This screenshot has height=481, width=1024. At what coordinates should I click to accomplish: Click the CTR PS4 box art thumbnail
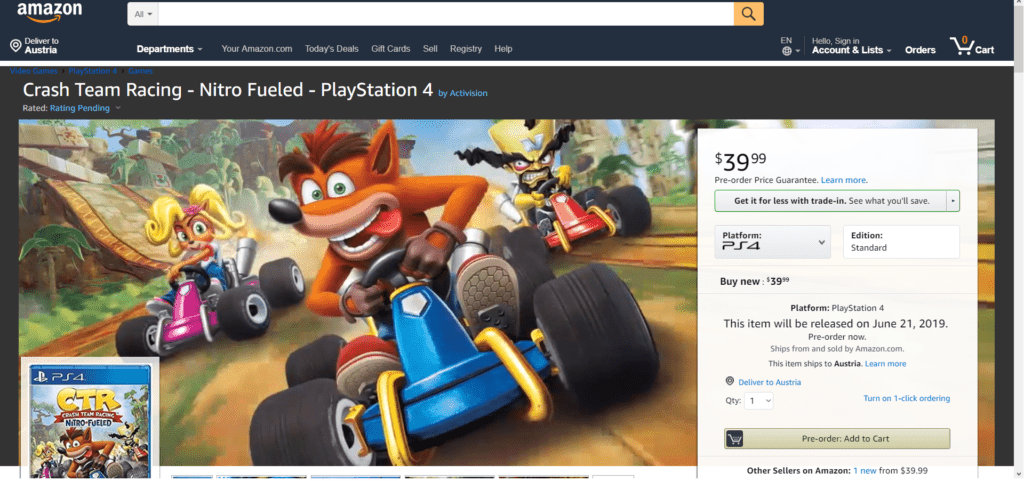pyautogui.click(x=90, y=420)
